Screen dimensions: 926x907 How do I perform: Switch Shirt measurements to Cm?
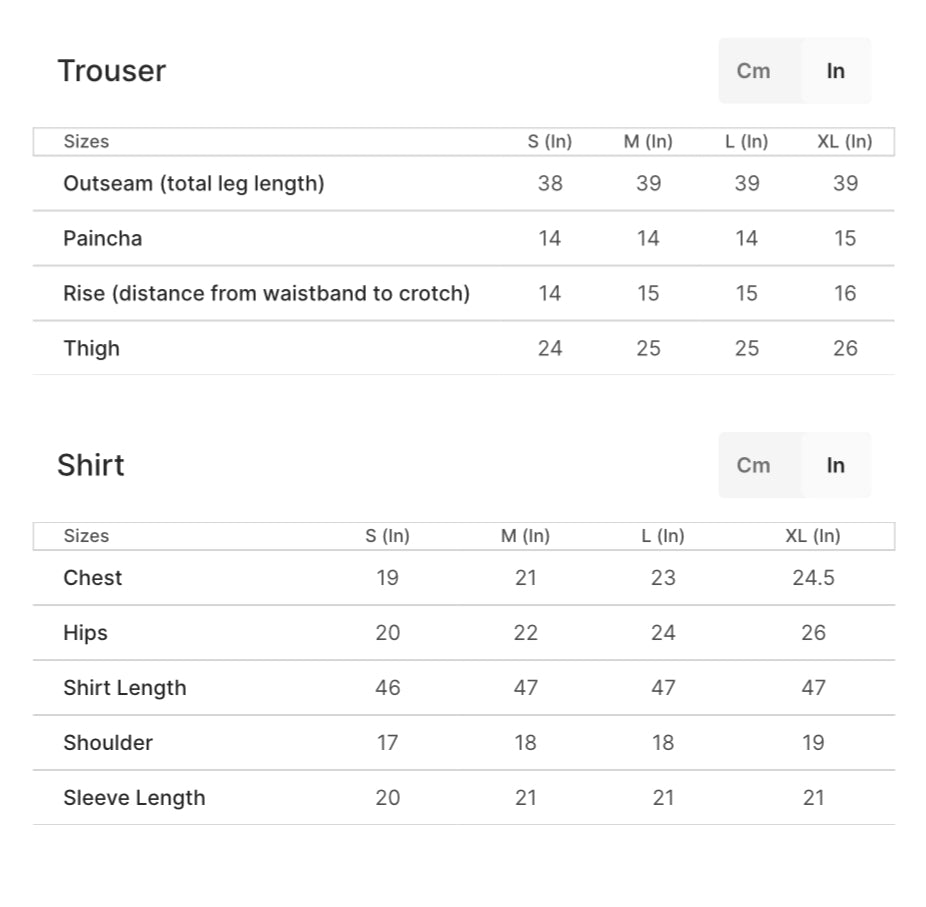(753, 465)
